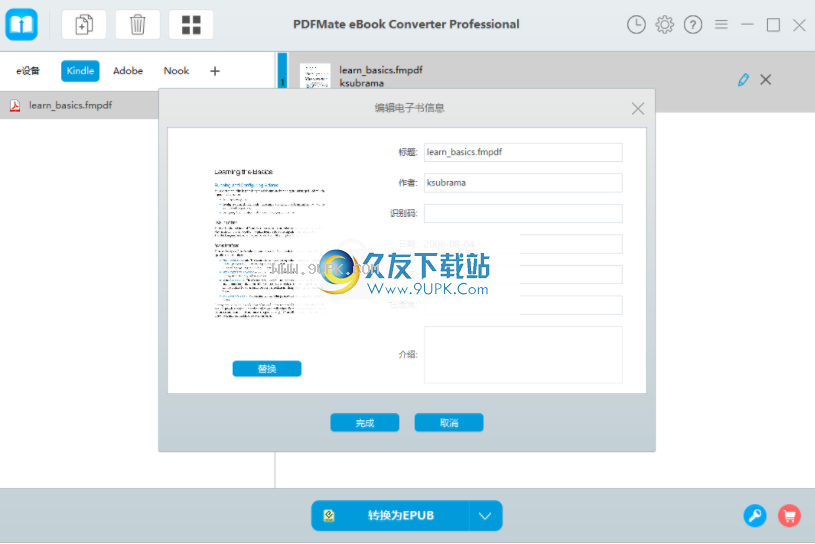This screenshot has height=544, width=815.
Task: Switch to grid view layout
Action: coord(191,24)
